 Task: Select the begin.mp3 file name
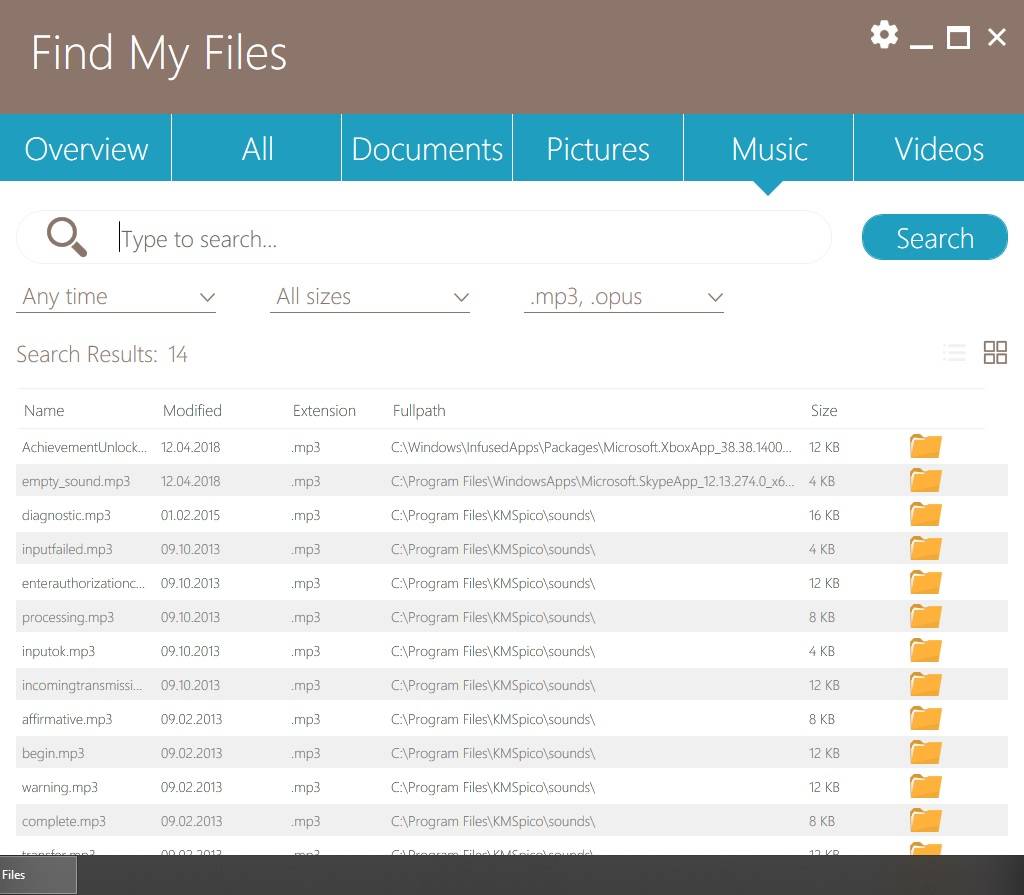click(x=53, y=753)
